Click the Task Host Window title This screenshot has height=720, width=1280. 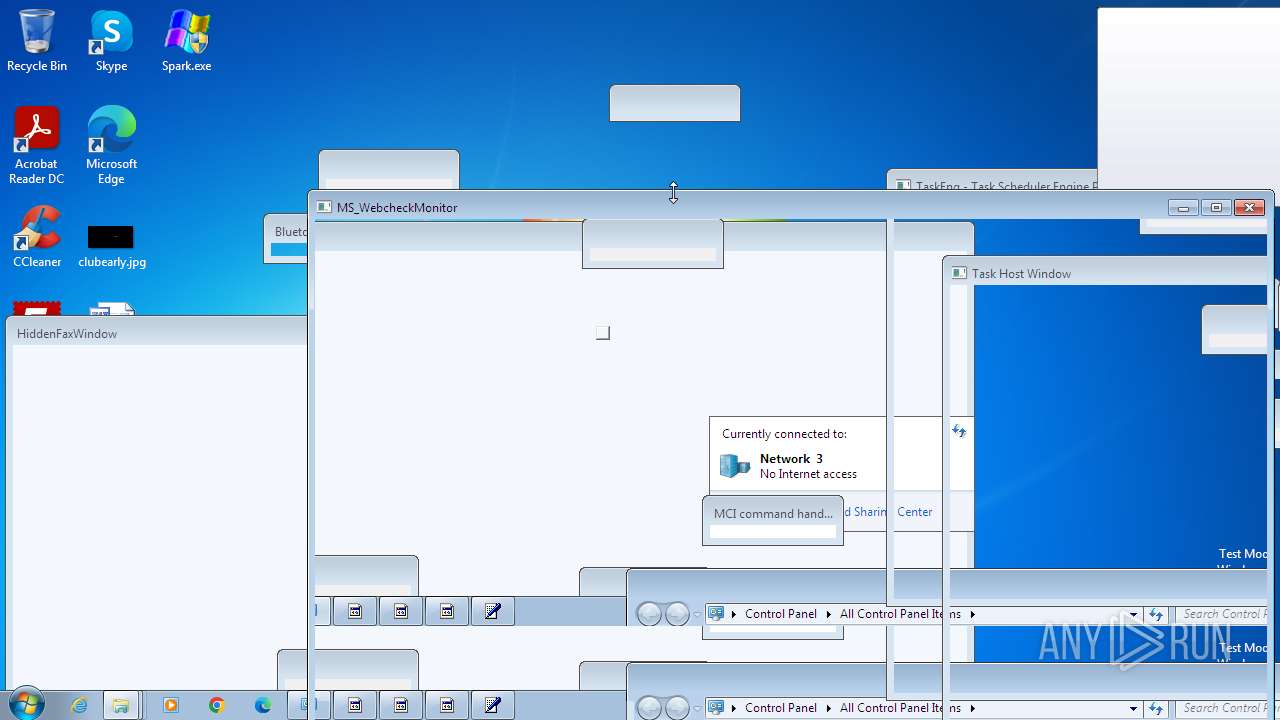(x=1021, y=274)
